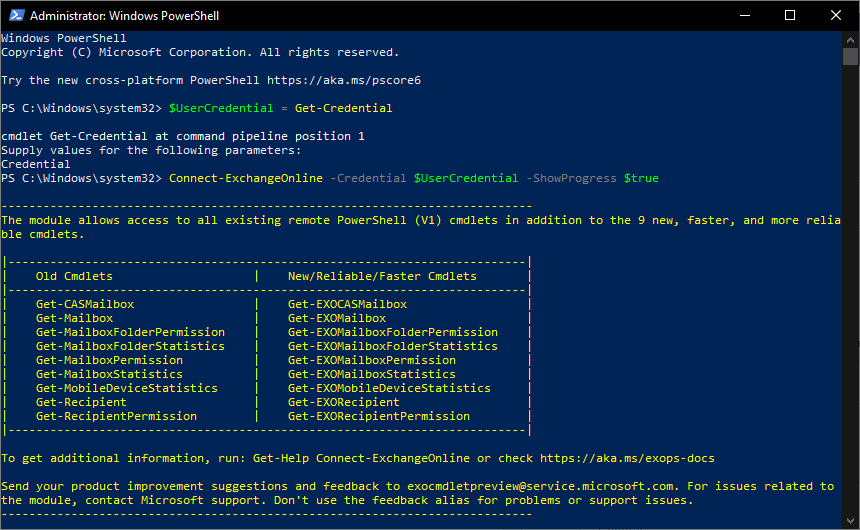
Task: Click the $UserCredential variable in the first command
Action: pos(220,108)
